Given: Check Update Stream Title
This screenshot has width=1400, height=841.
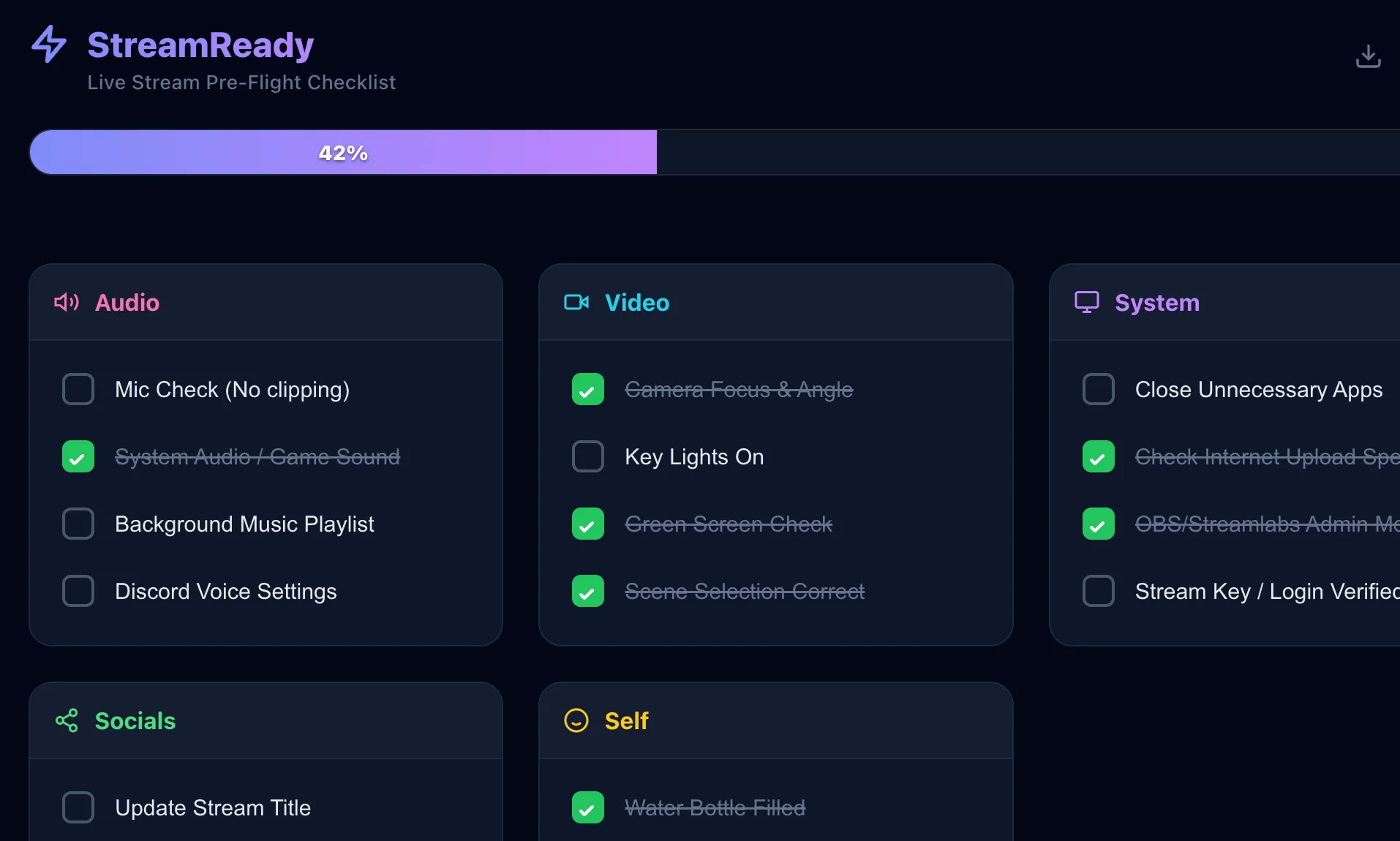Looking at the screenshot, I should (78, 807).
